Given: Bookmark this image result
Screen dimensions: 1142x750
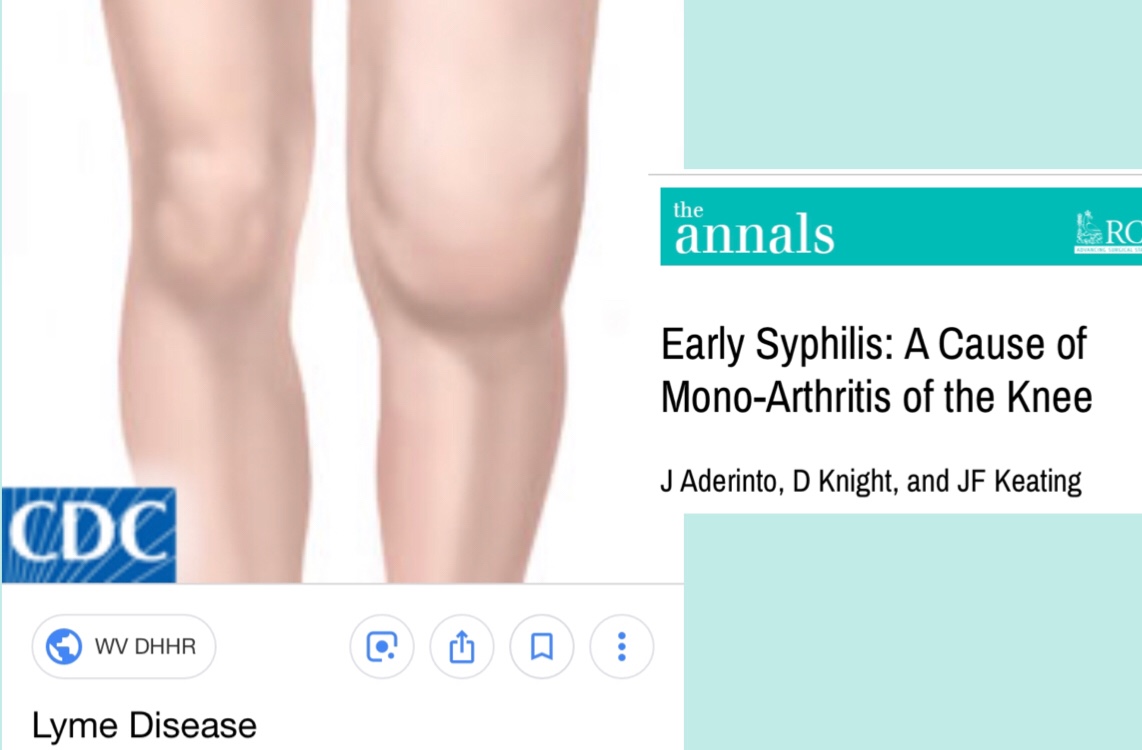Looking at the screenshot, I should [x=542, y=647].
